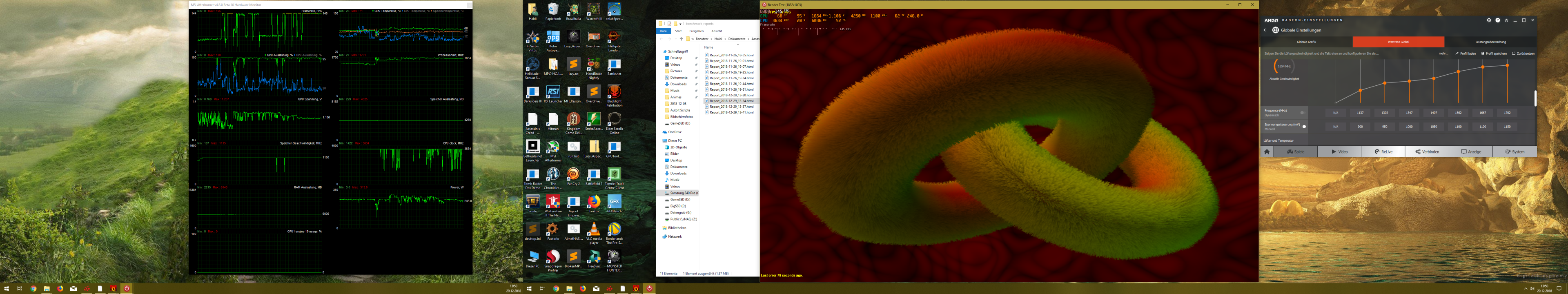Click the curve point above state 1137

(1360, 91)
